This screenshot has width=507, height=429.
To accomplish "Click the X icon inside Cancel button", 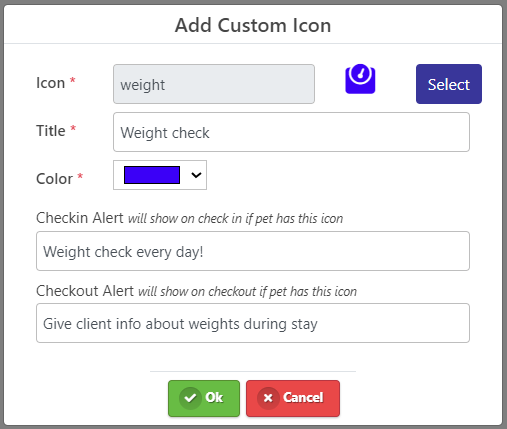I will pos(268,398).
